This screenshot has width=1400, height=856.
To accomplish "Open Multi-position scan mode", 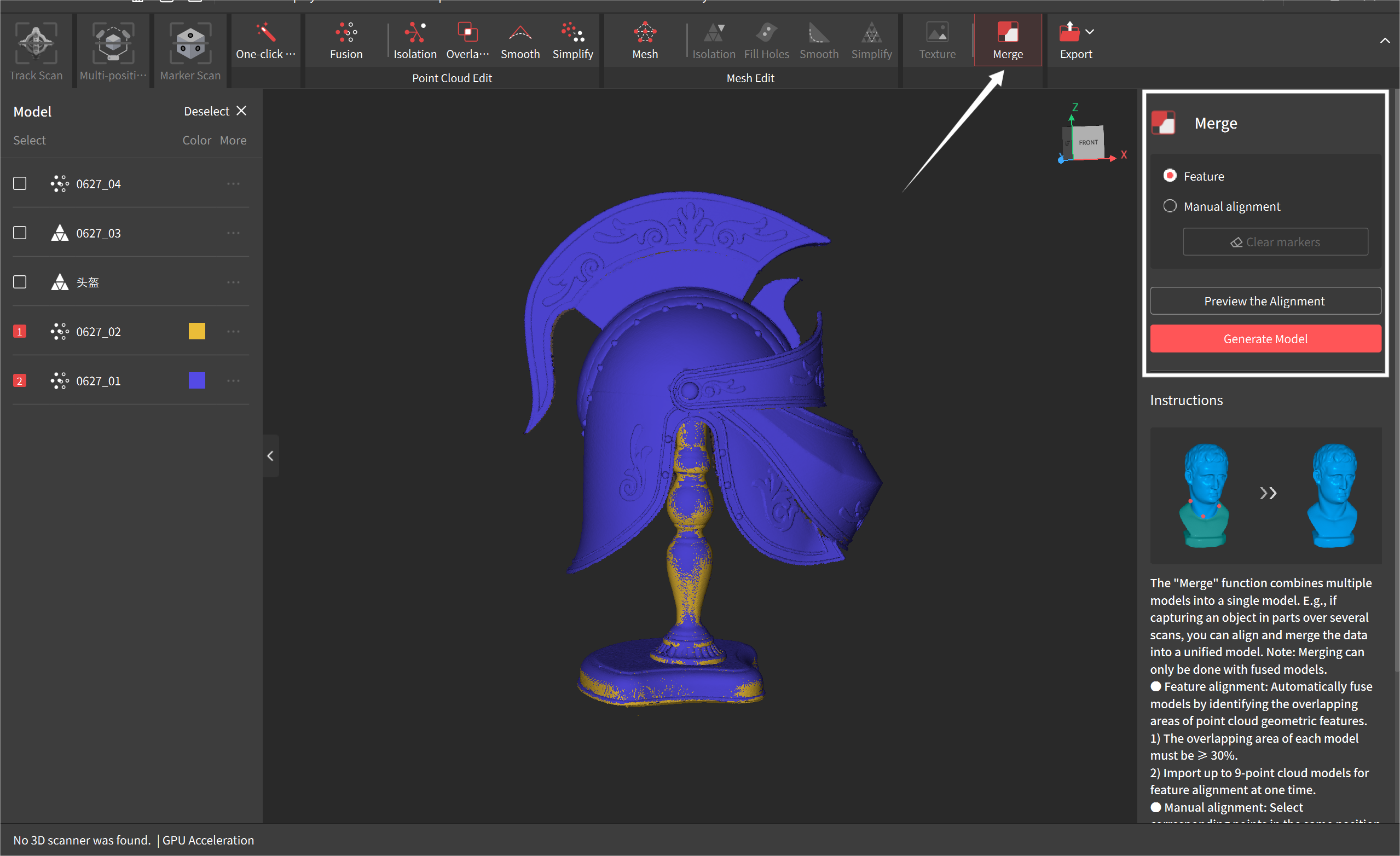I will 113,51.
